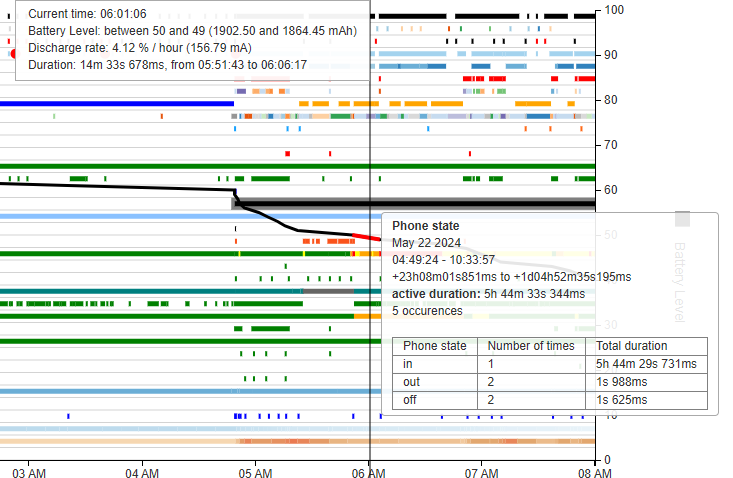The image size is (733, 478).
Task: Click the Phone state table column header
Action: tap(435, 346)
